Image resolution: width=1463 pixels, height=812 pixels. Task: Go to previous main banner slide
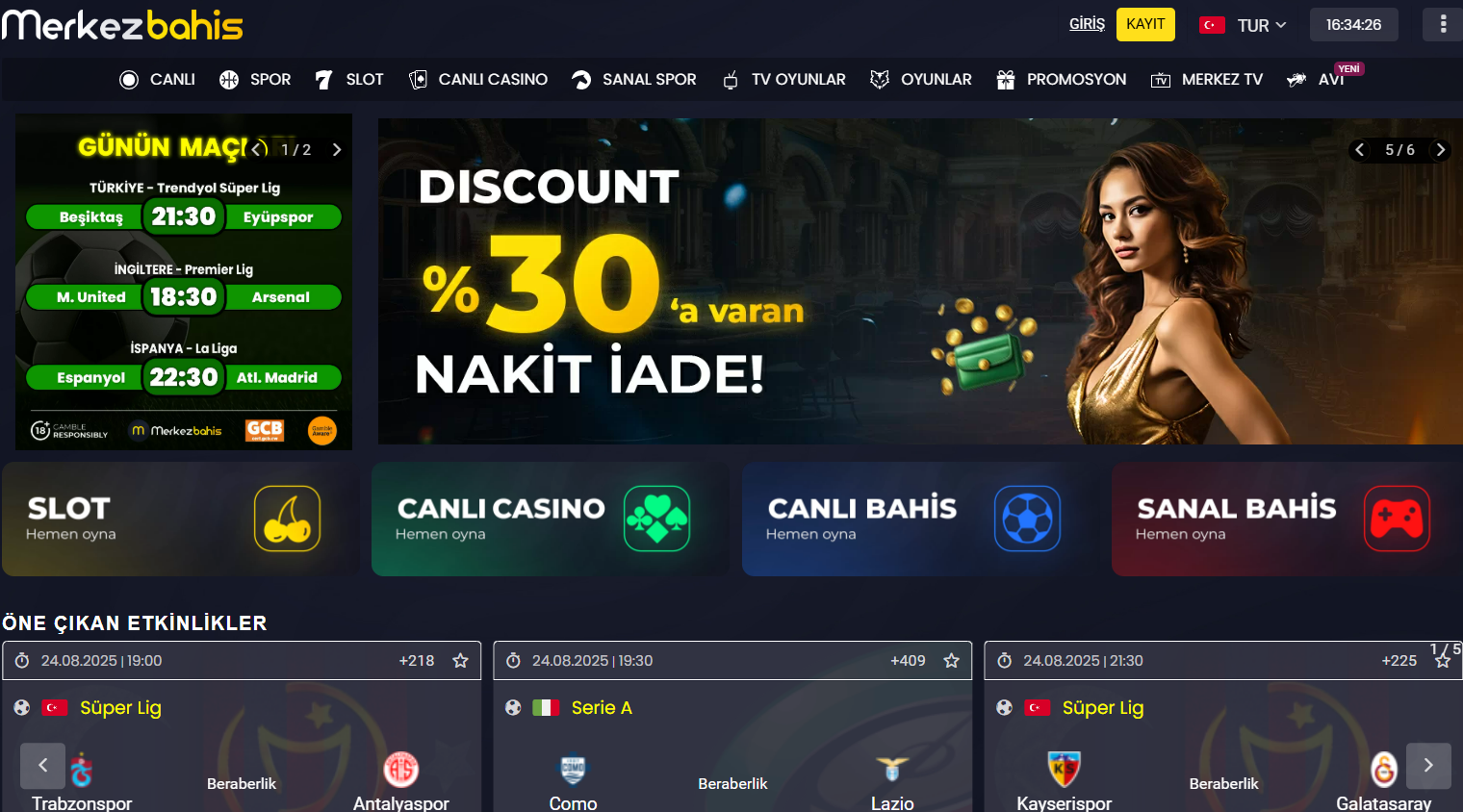[1360, 149]
